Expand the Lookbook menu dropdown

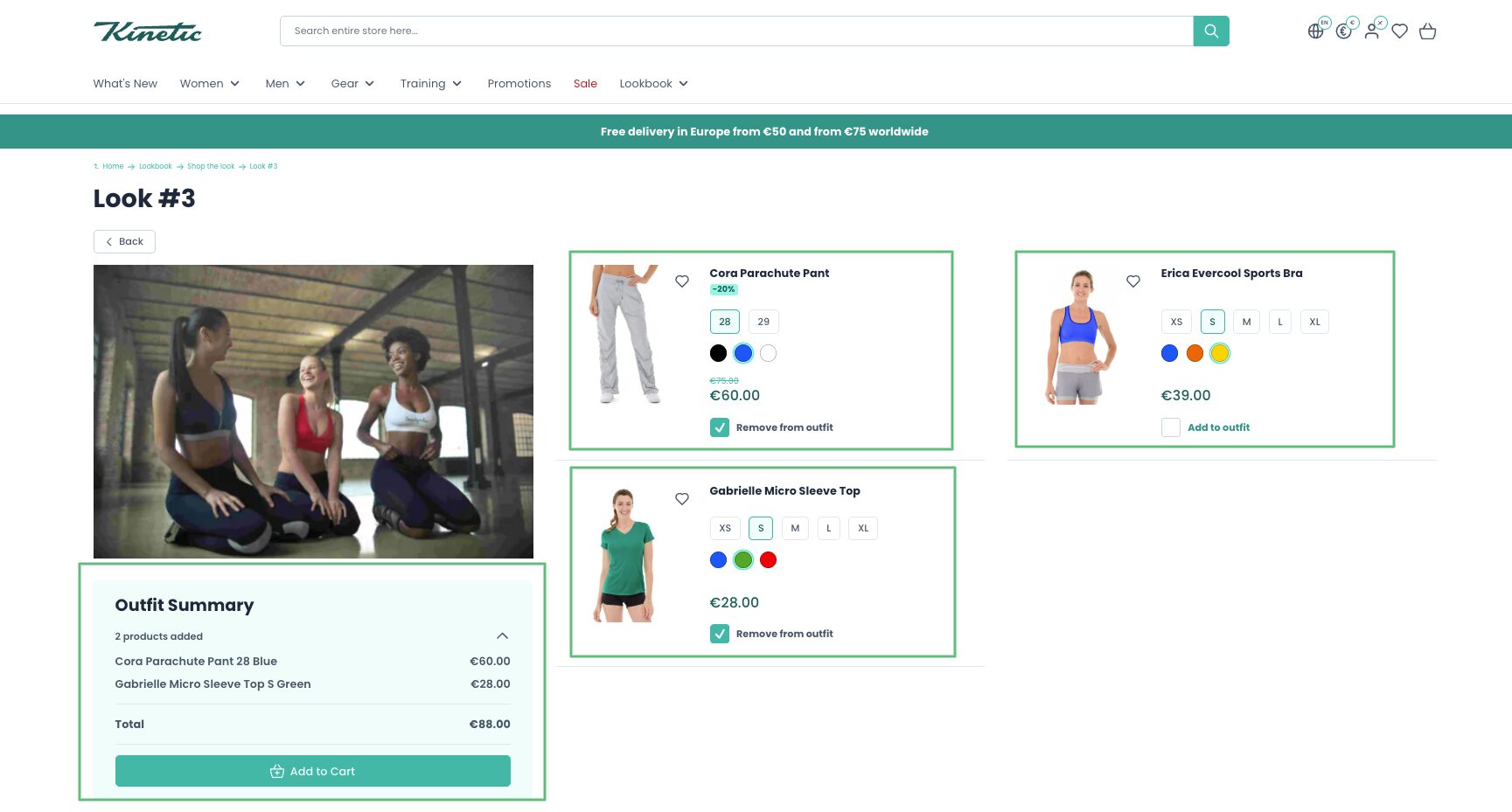[x=653, y=84]
